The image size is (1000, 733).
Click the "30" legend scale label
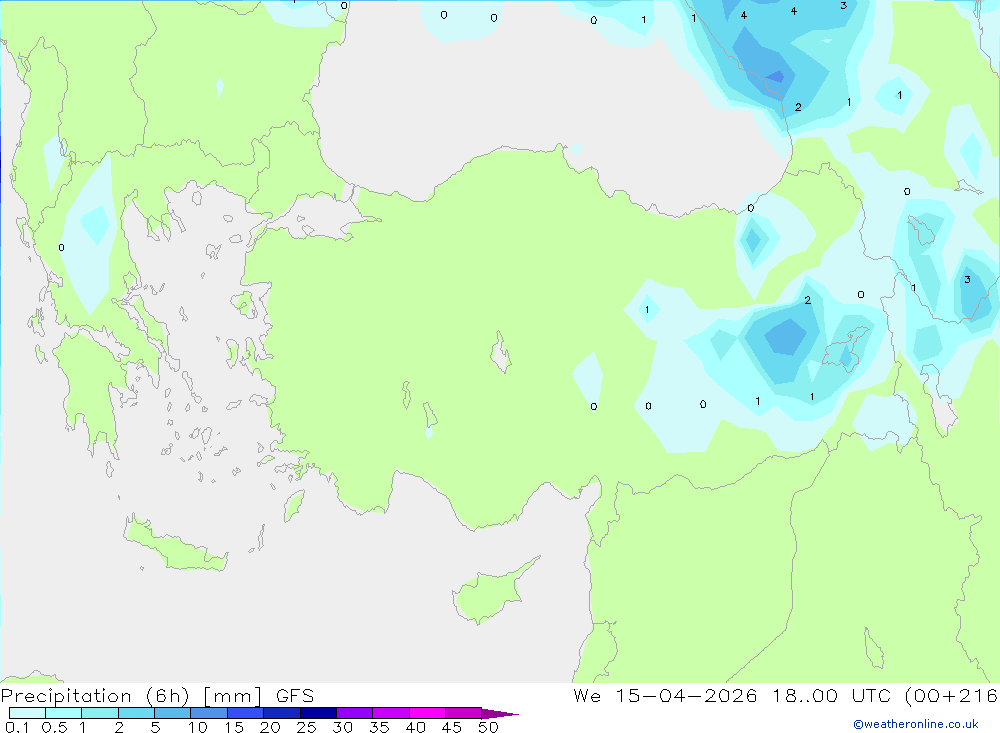pyautogui.click(x=343, y=727)
